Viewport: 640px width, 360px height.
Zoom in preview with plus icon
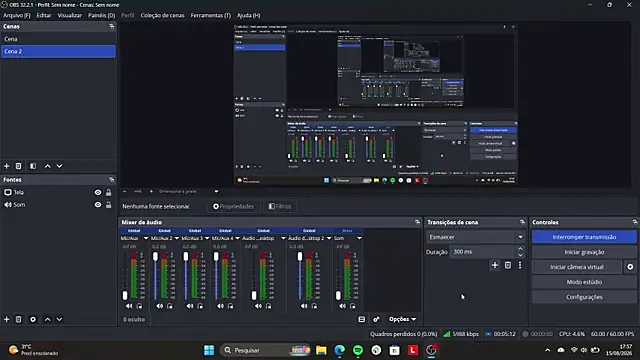pos(151,191)
